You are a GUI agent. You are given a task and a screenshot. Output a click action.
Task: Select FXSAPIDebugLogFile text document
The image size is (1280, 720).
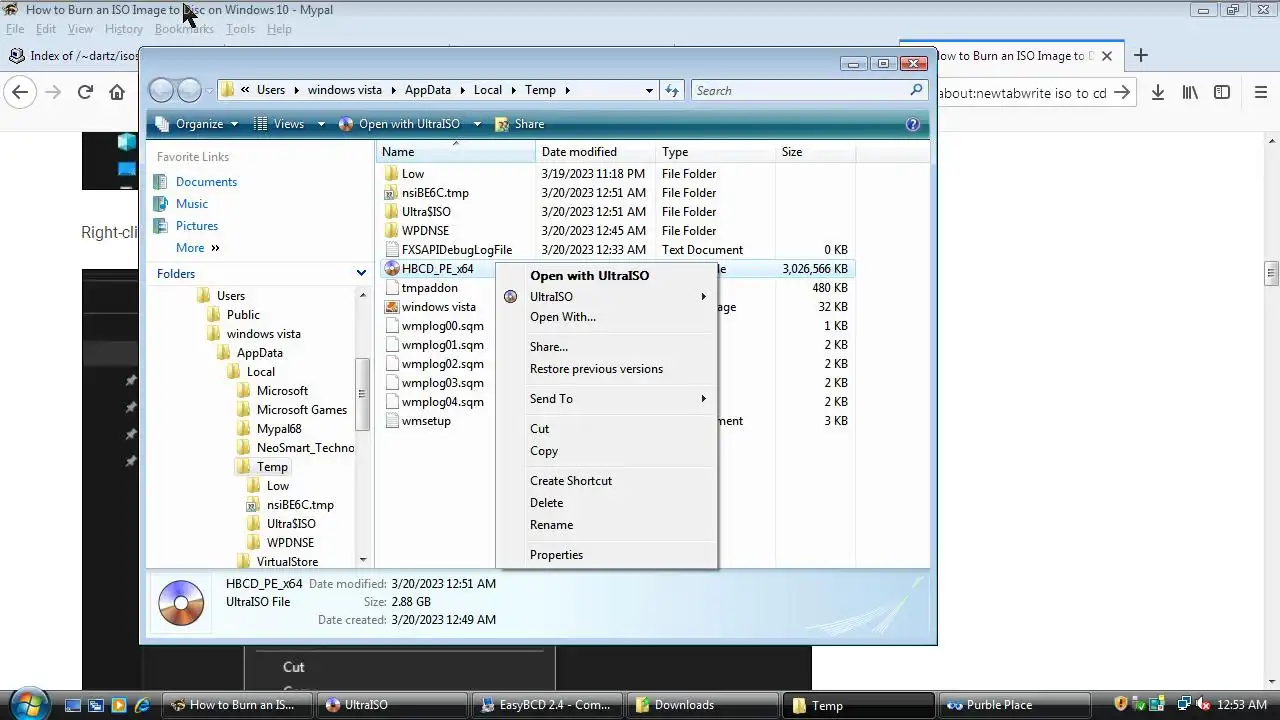coord(456,250)
